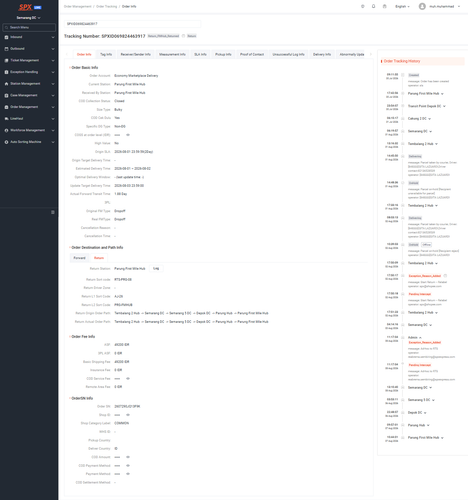Click the Ticket Management icon

tap(6, 61)
